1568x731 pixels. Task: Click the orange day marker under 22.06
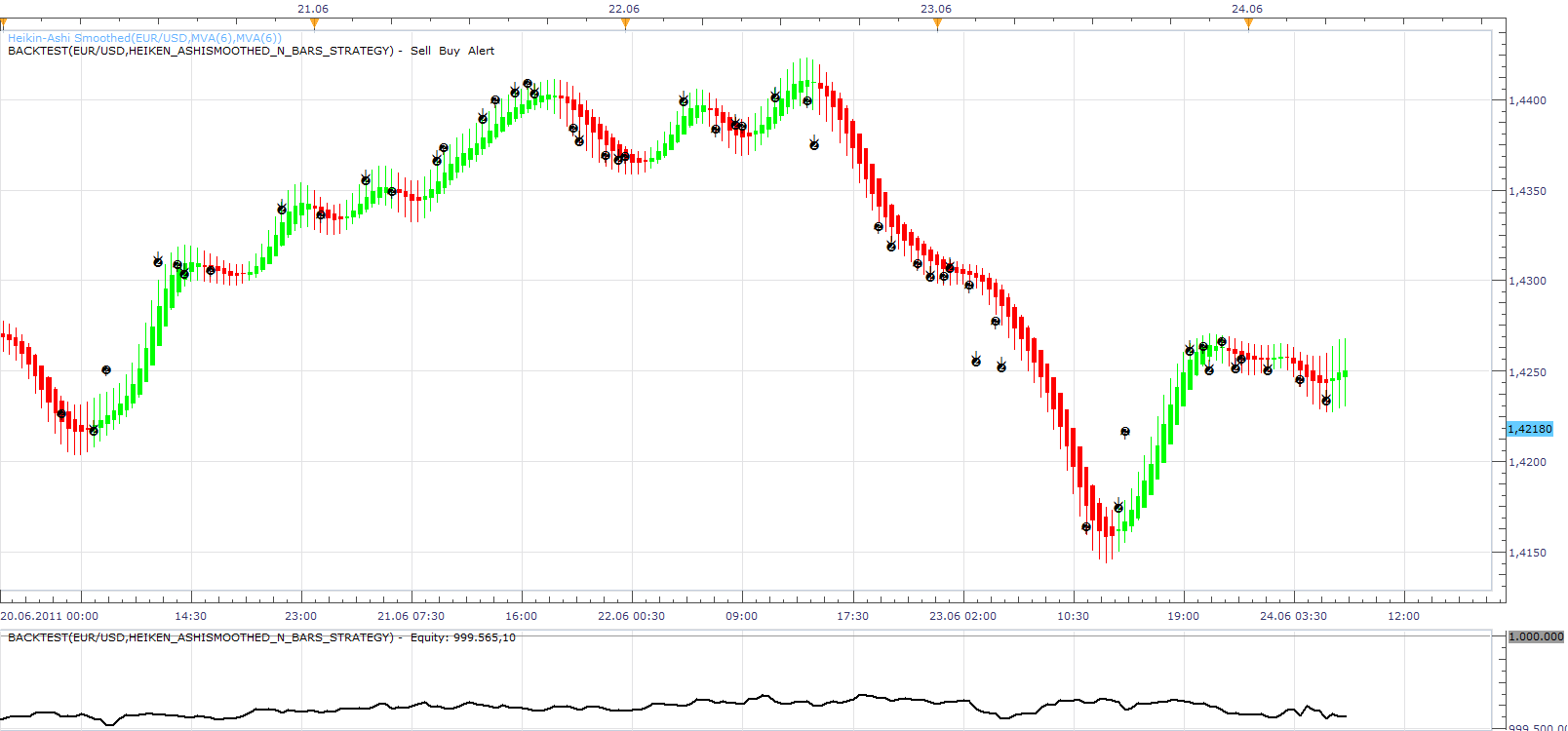click(x=625, y=23)
